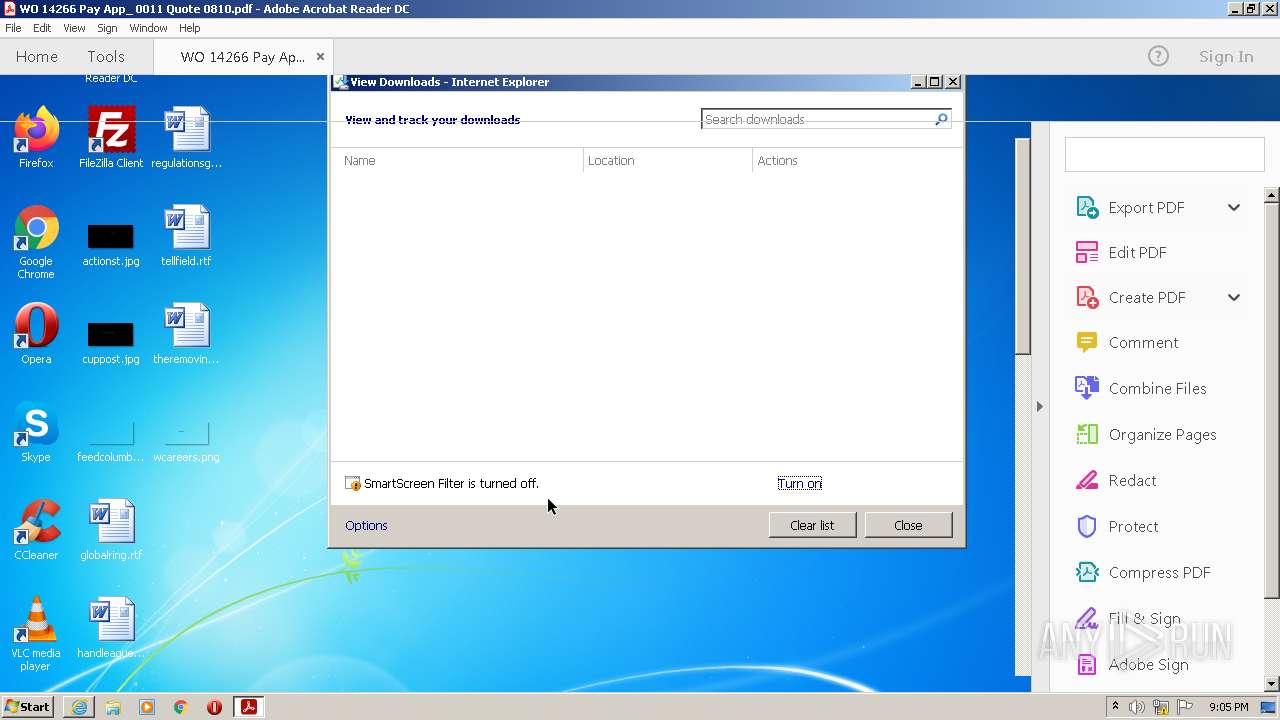Open the Create PDF tool icon
Image resolution: width=1280 pixels, height=720 pixels.
(x=1087, y=297)
